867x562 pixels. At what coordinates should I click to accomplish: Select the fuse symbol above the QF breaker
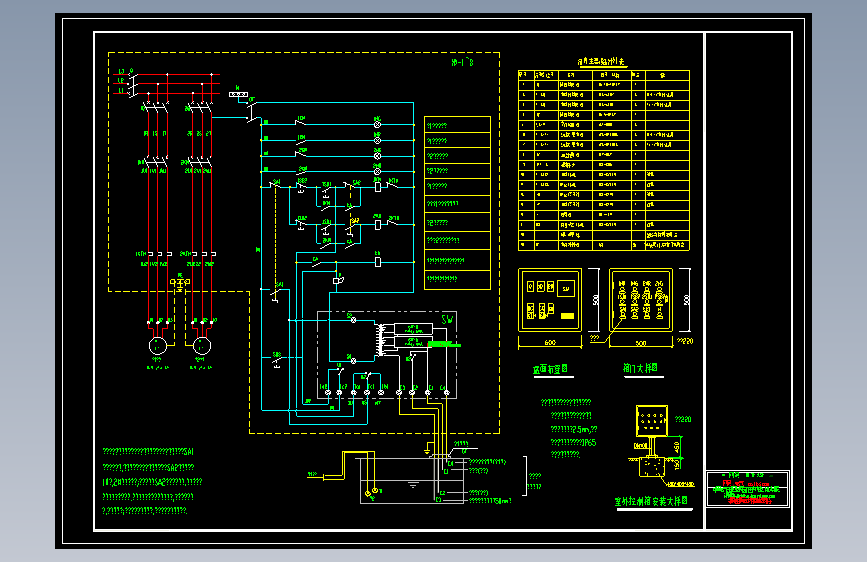[x=238, y=95]
